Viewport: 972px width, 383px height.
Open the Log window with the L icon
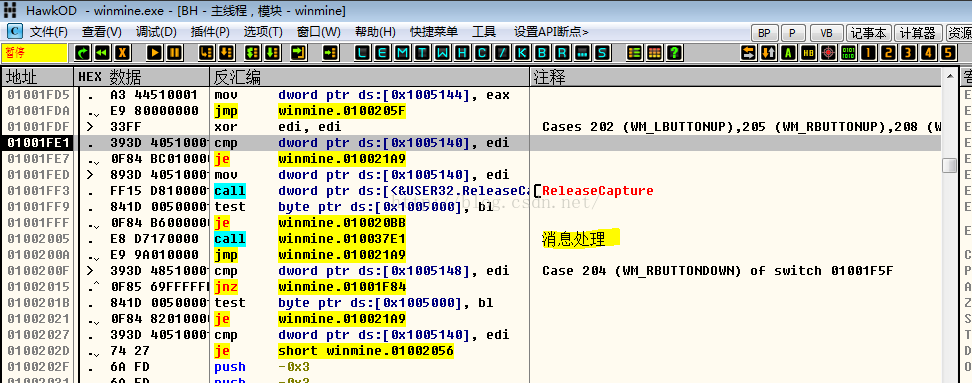pyautogui.click(x=363, y=53)
